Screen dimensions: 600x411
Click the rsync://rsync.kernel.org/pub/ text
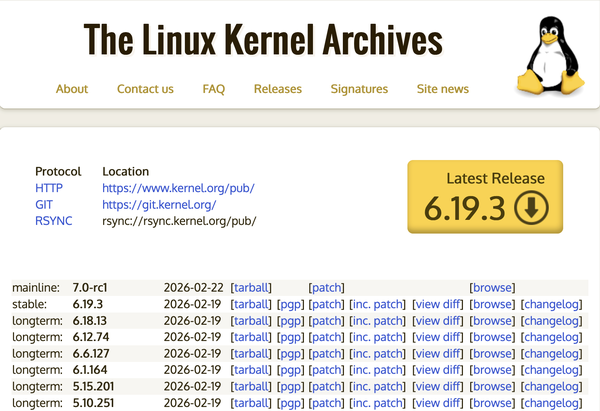(x=179, y=221)
